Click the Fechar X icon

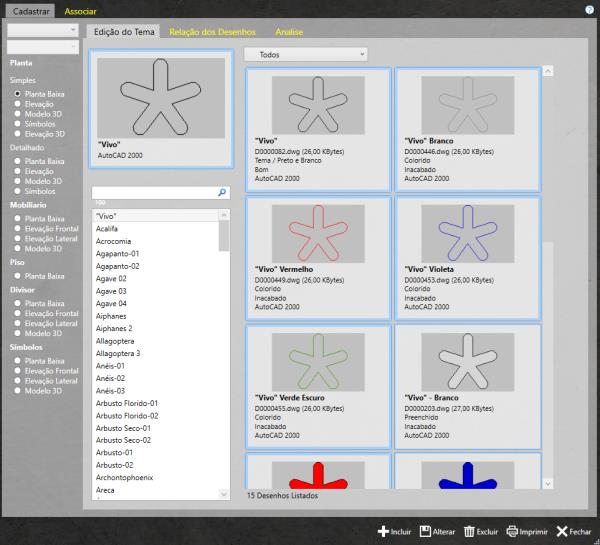[562, 532]
